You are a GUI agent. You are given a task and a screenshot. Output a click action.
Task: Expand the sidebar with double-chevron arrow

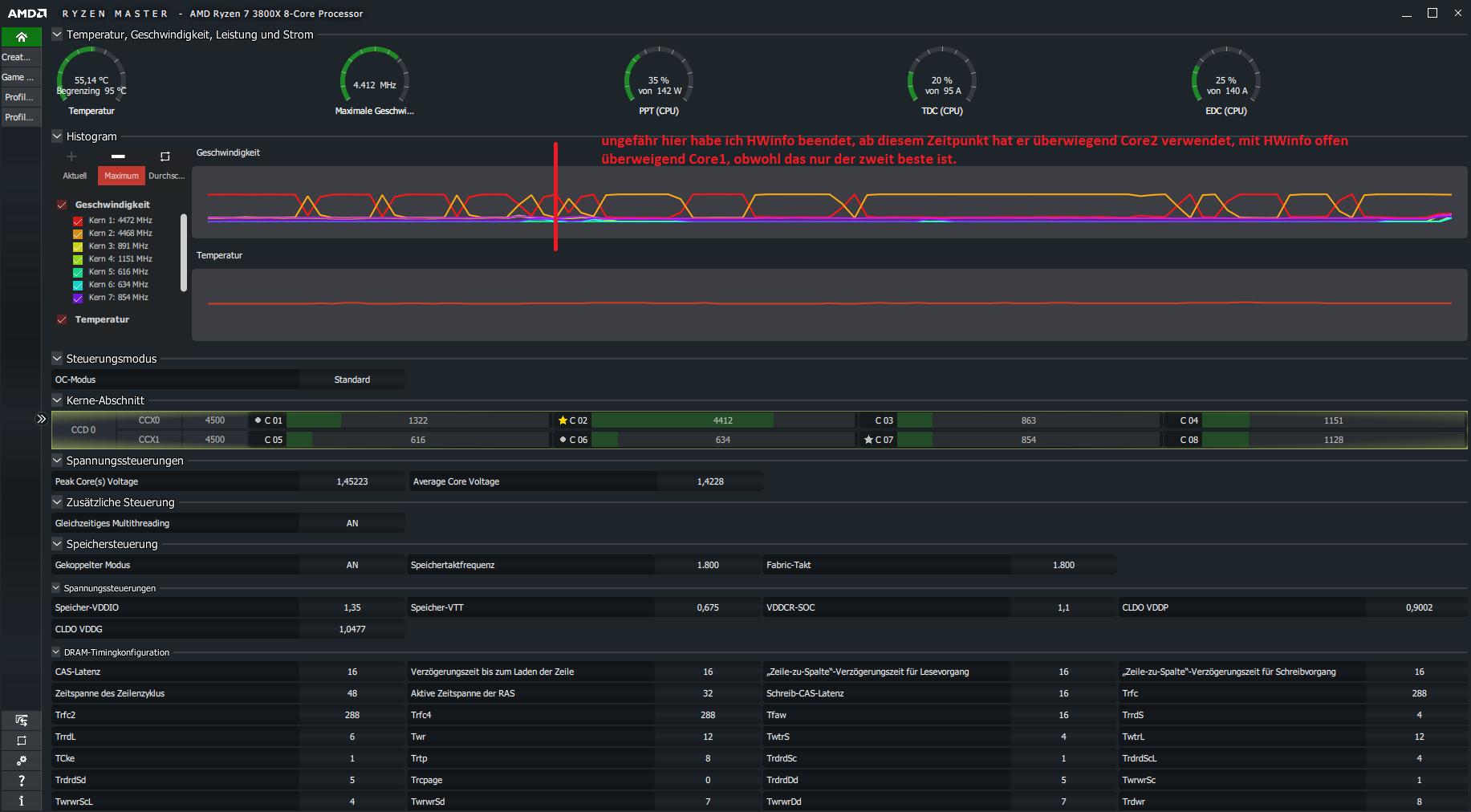click(42, 419)
